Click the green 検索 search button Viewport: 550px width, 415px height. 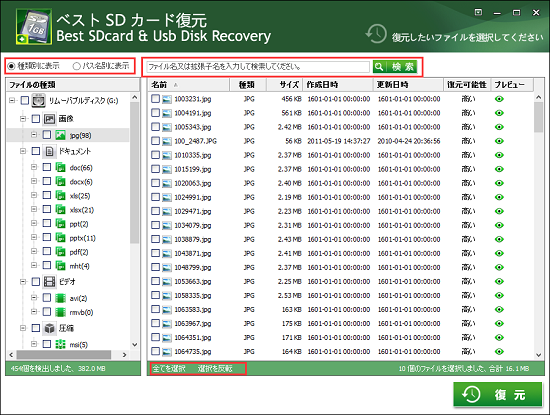(x=395, y=67)
